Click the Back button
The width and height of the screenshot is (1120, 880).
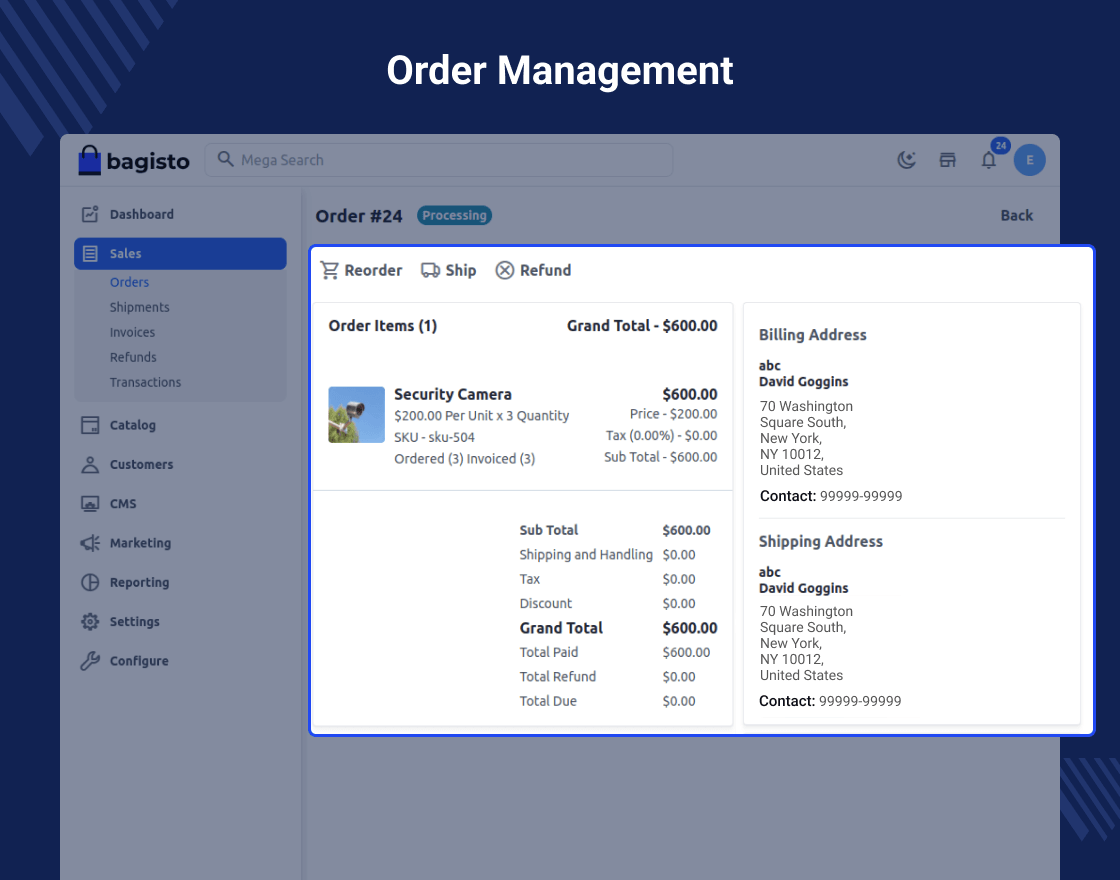(1016, 215)
